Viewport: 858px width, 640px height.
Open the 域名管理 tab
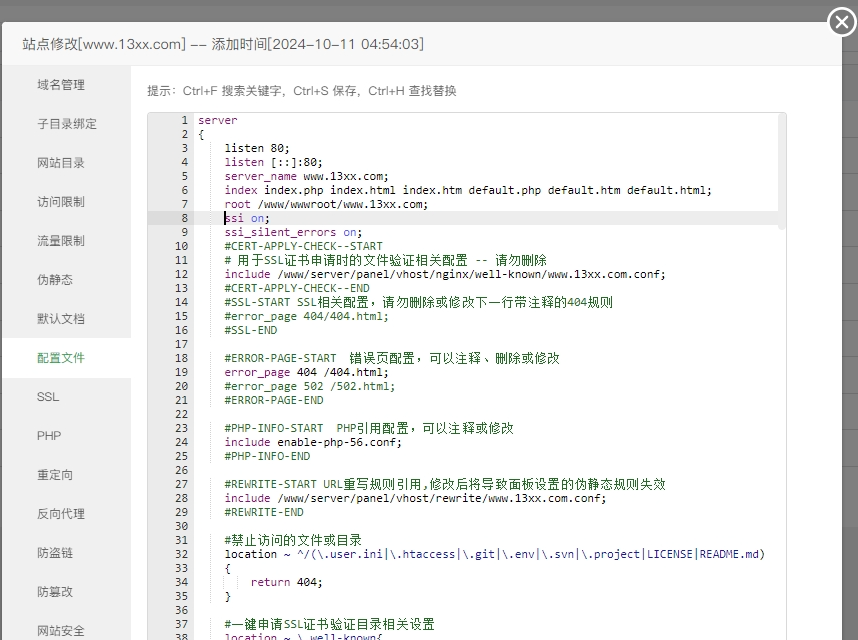tap(61, 85)
